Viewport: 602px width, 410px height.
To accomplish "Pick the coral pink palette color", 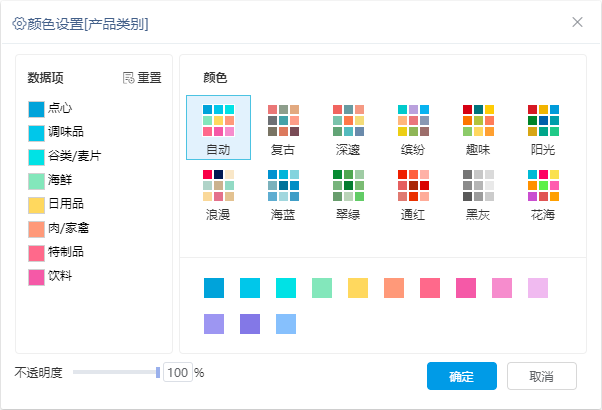I will pyautogui.click(x=430, y=288).
